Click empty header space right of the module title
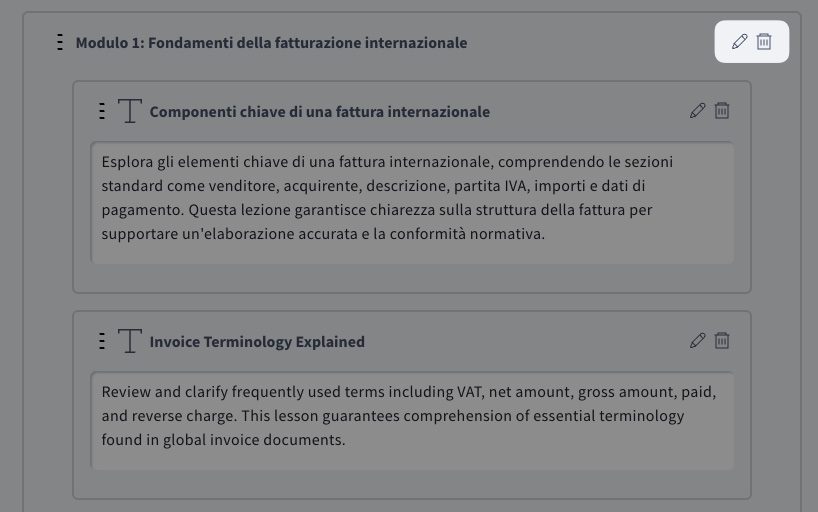This screenshot has height=512, width=818. tap(590, 43)
